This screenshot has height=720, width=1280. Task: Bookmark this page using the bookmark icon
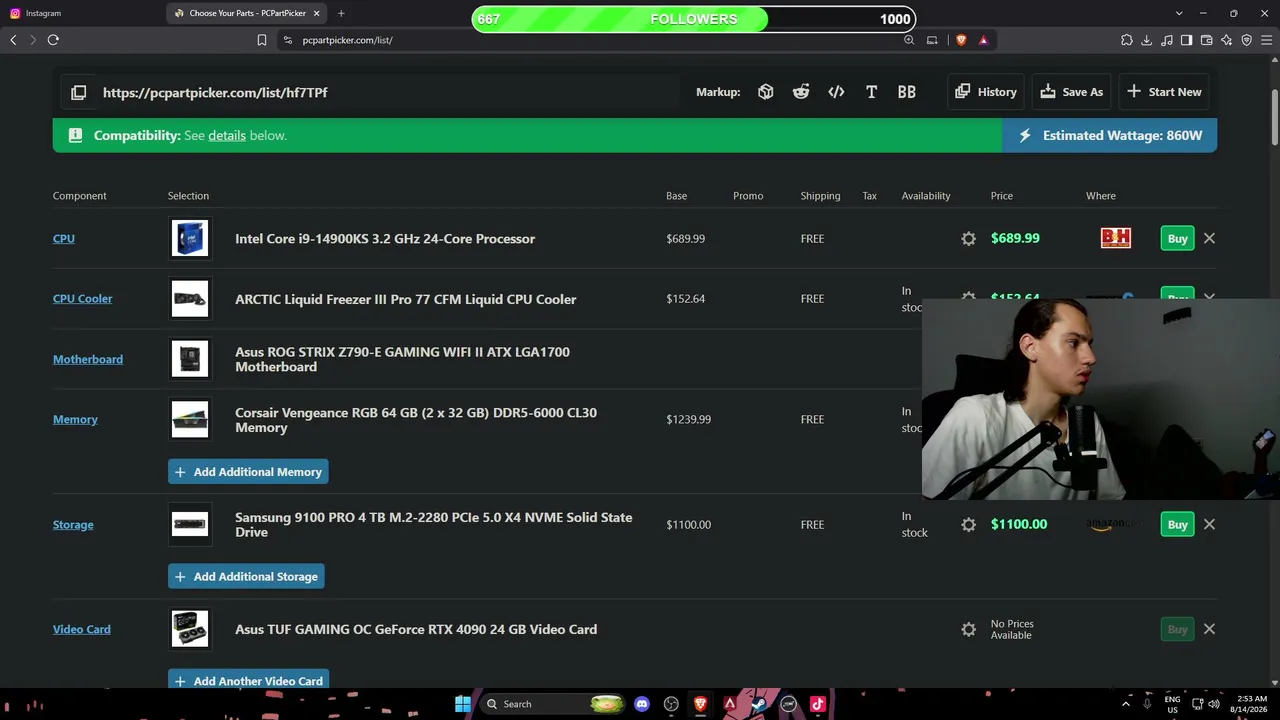click(x=262, y=40)
